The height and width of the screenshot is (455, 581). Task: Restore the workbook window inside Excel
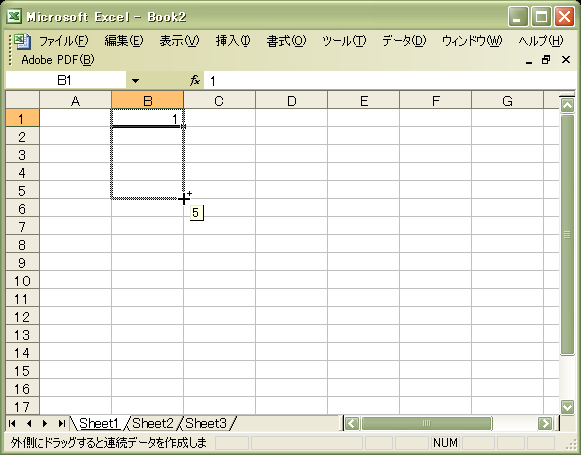(546, 60)
